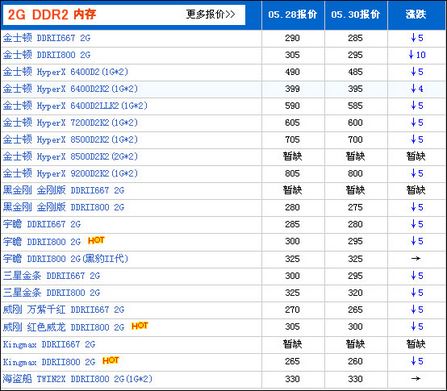Click 05.28 price 605 for HyperX 7200D2K2
This screenshot has width=447, height=391.
(292, 123)
